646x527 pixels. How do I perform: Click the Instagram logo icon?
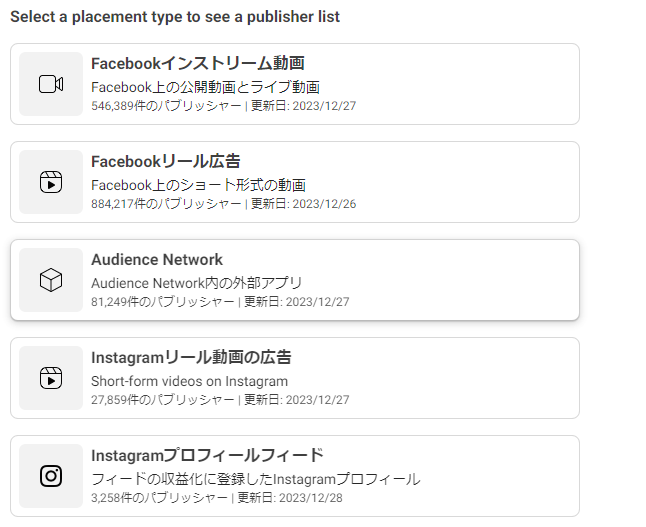point(51,476)
